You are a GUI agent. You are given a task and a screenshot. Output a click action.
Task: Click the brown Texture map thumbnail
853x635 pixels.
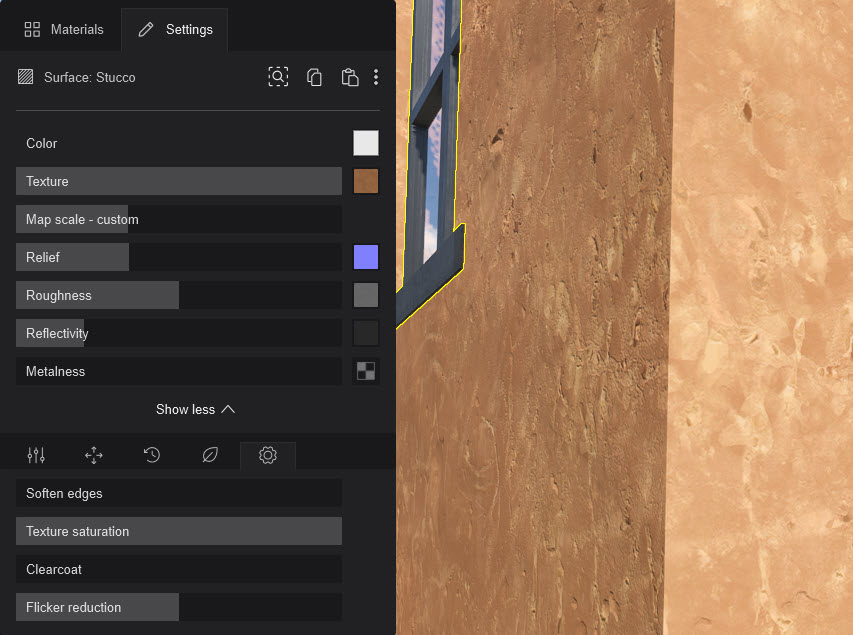pyautogui.click(x=366, y=181)
